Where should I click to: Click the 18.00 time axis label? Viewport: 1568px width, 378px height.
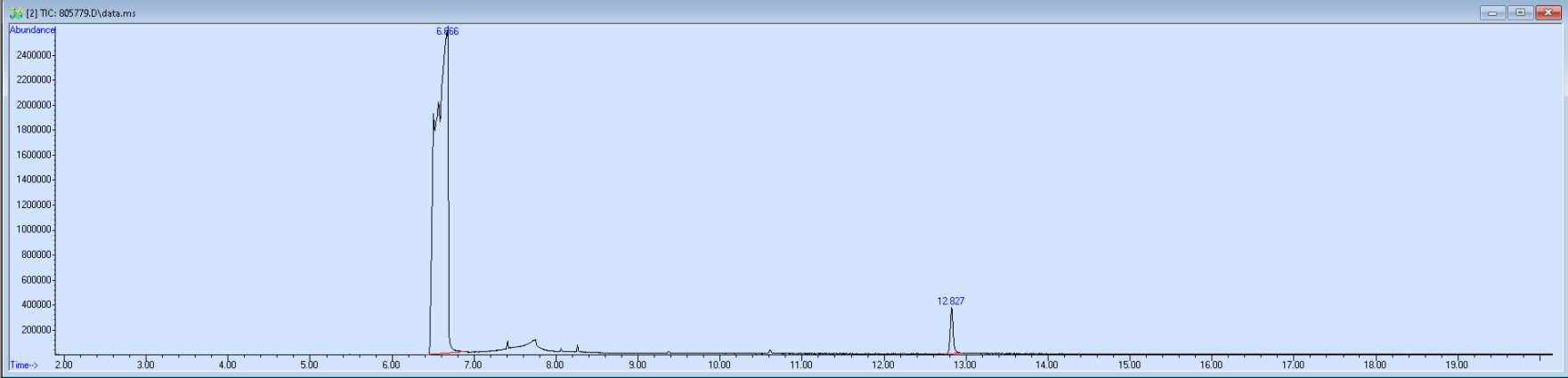tap(1375, 365)
